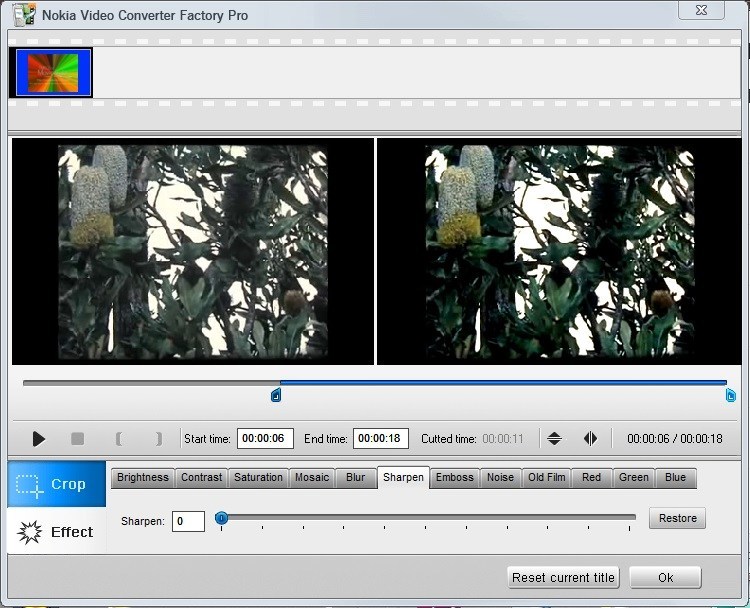Click the Sharpen slider handle
This screenshot has height=608, width=750.
click(221, 518)
